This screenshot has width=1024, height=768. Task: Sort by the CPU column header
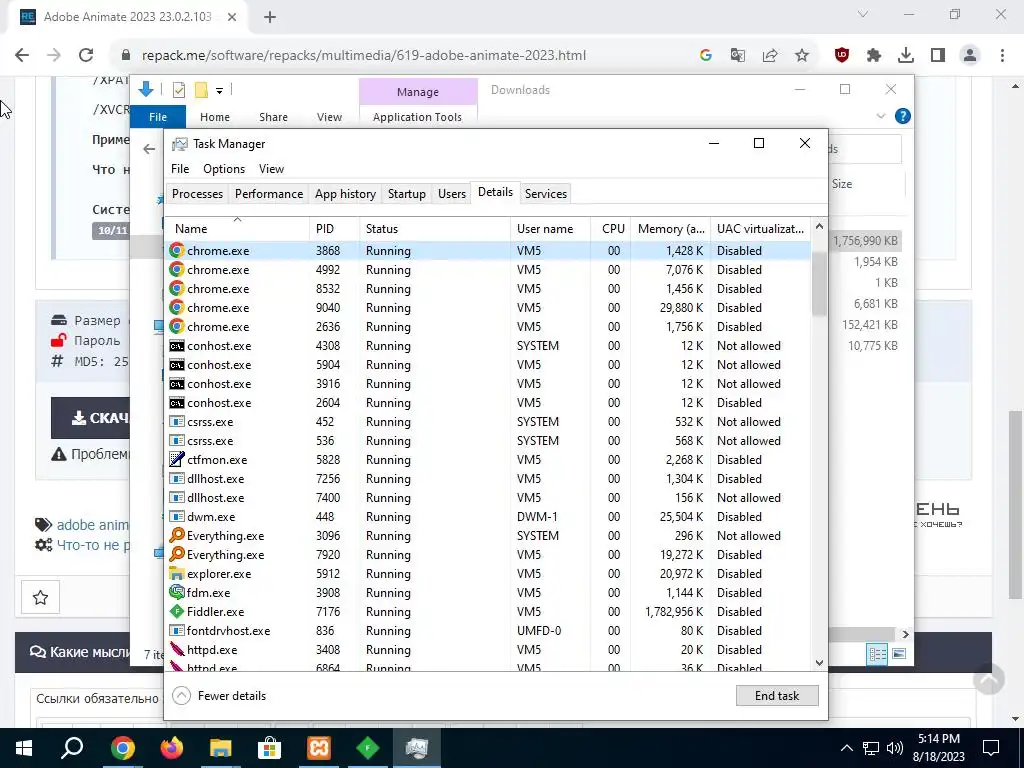click(610, 229)
